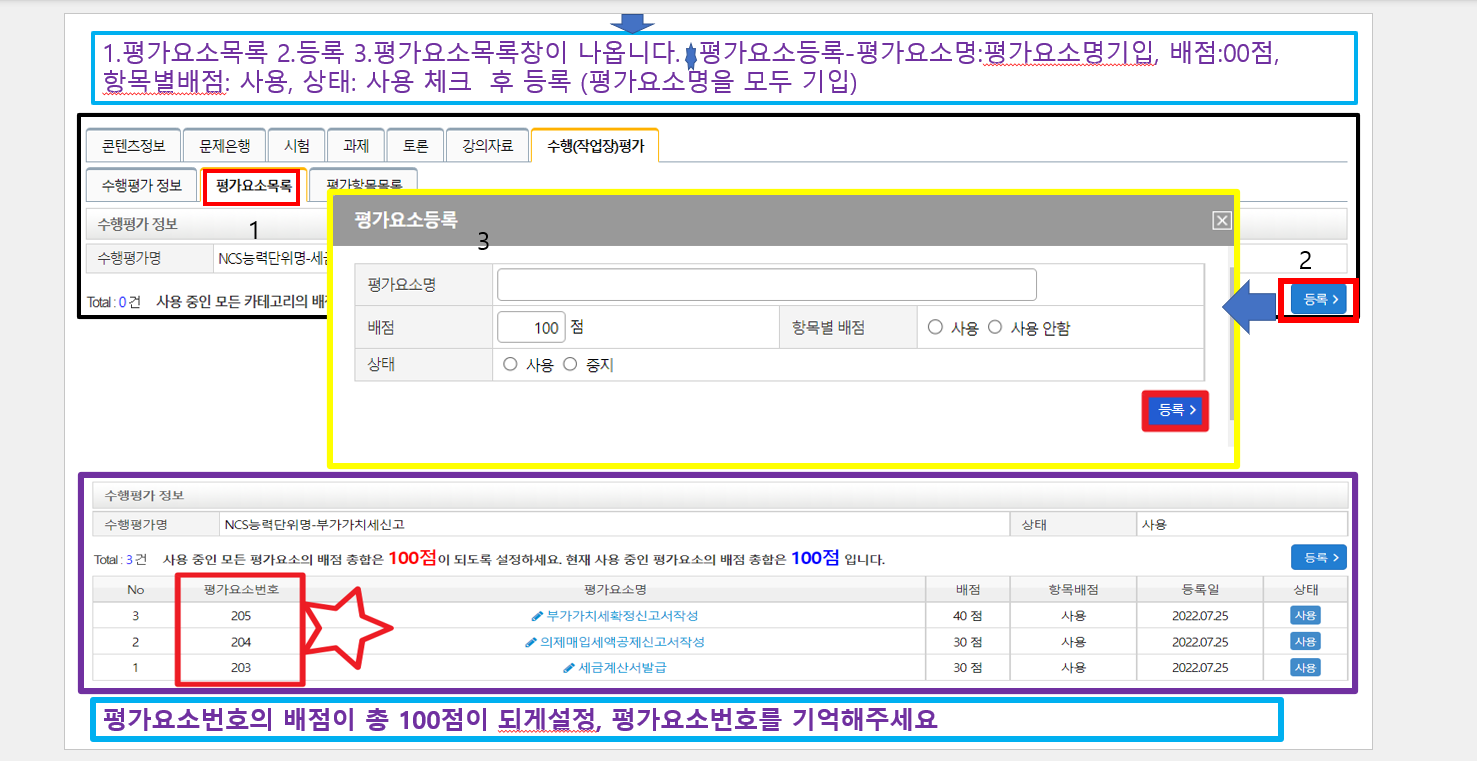Select 중지 radio in 상태 row
This screenshot has width=1477, height=761.
(571, 365)
